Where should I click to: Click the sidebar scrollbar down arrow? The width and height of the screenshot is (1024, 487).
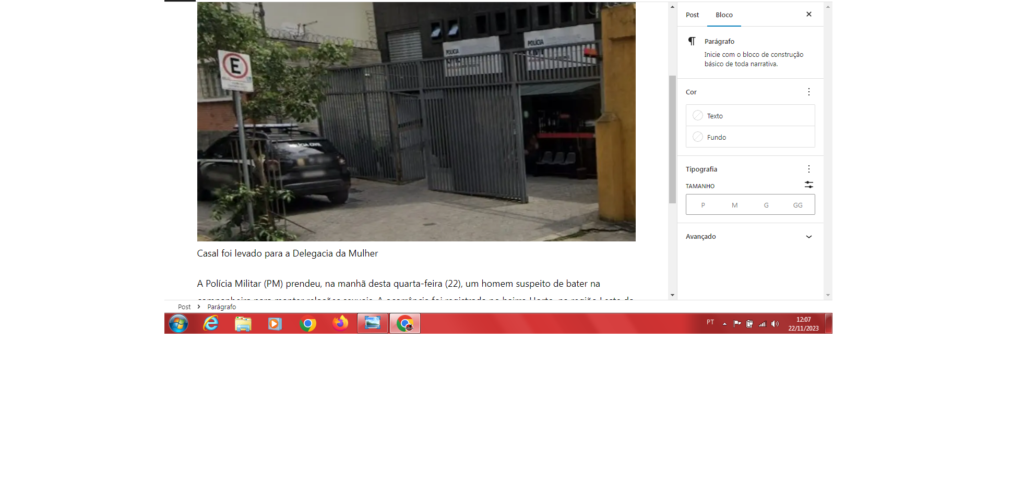(828, 295)
